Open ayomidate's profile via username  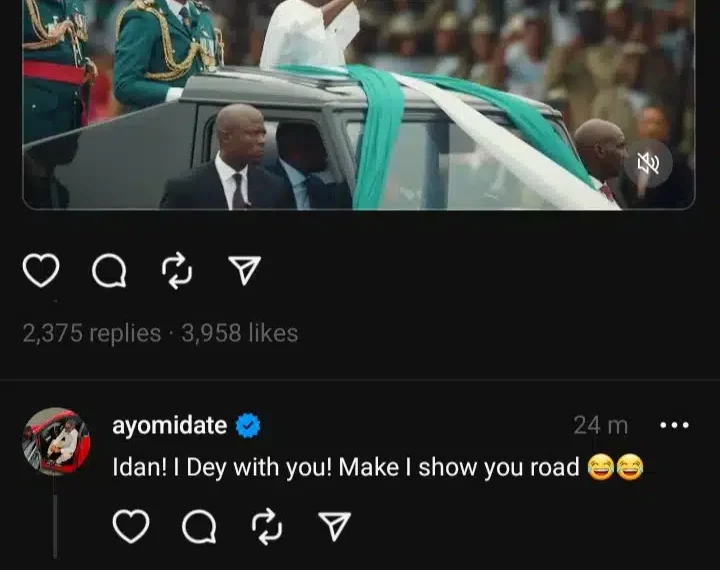click(x=169, y=425)
